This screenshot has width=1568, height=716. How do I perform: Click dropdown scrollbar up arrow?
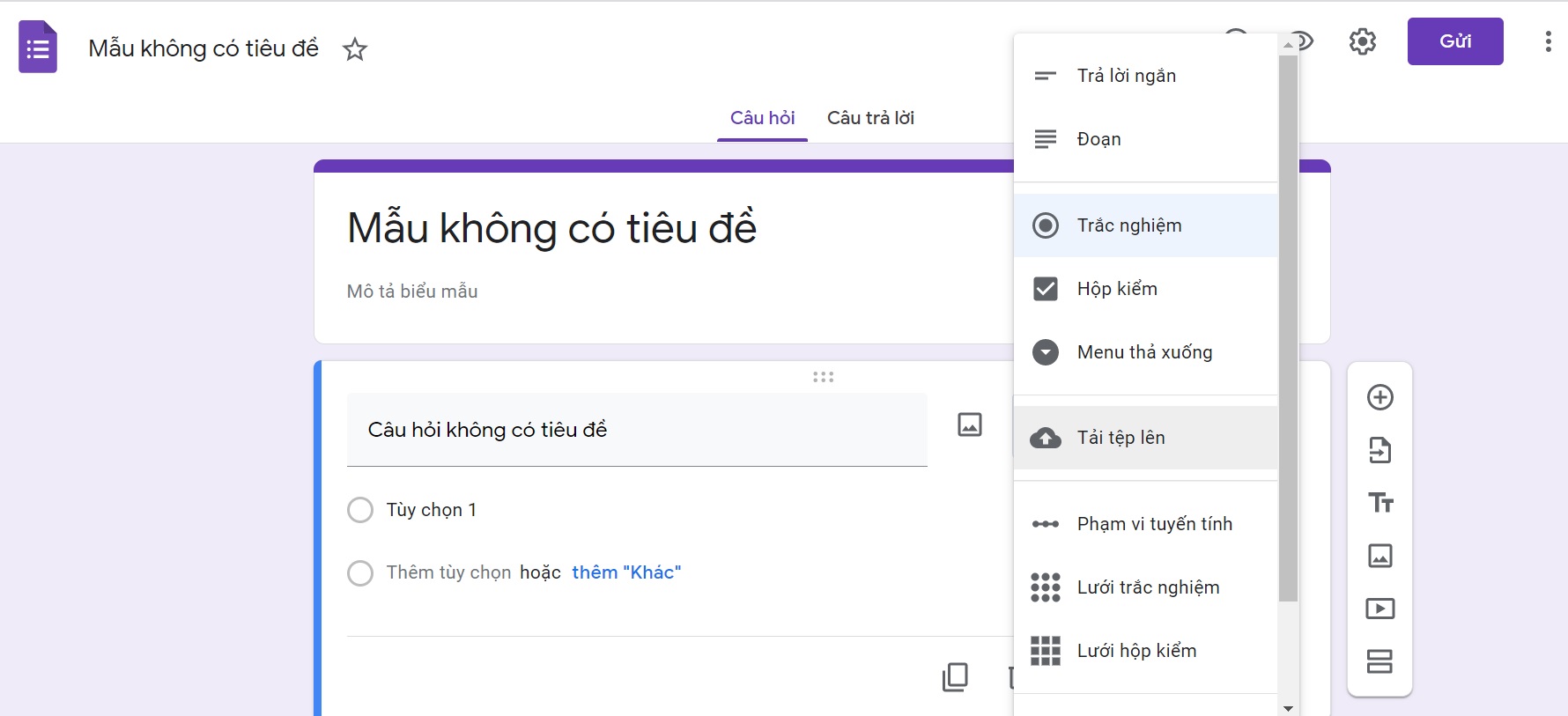(1289, 44)
